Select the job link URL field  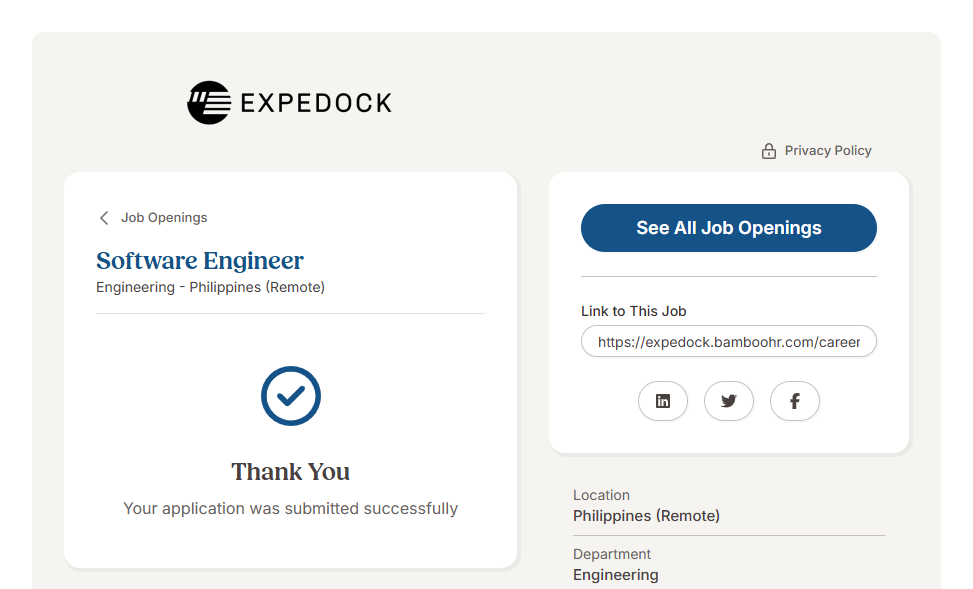click(728, 341)
